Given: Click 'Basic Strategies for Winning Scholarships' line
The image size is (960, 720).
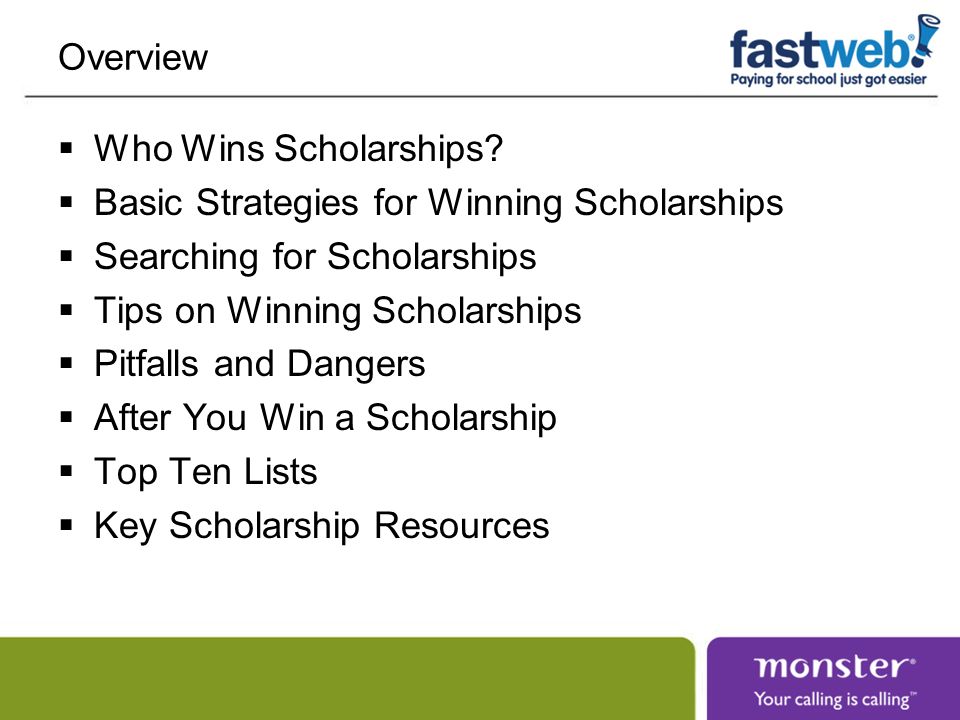Looking at the screenshot, I should (x=438, y=203).
